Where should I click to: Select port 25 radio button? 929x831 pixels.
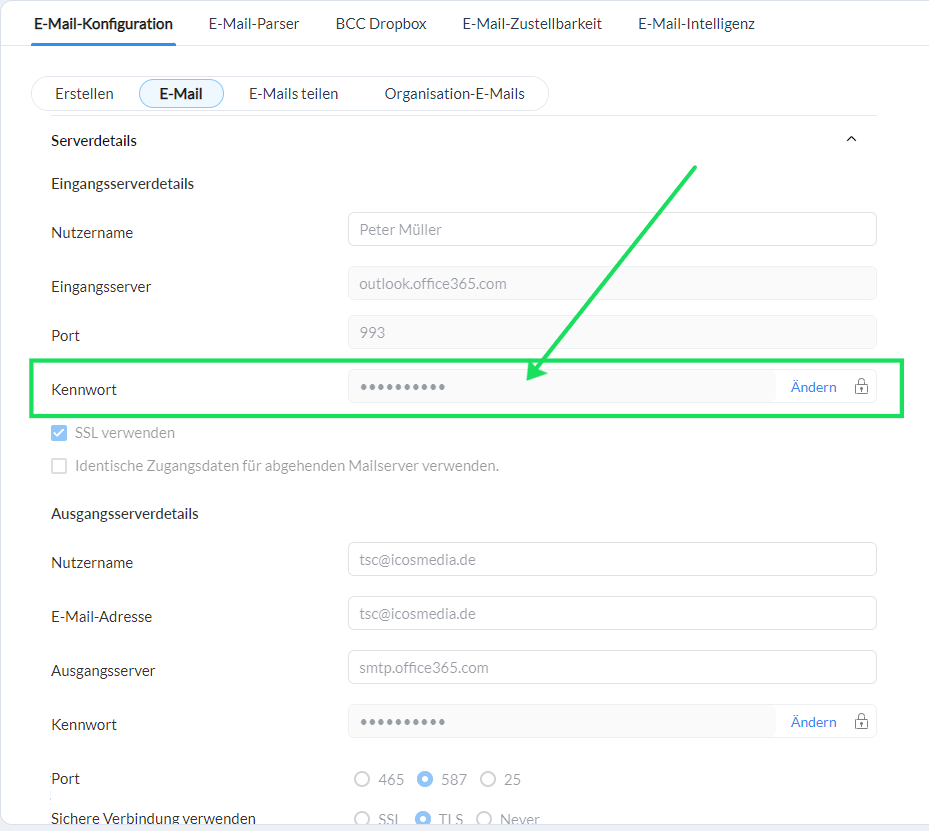click(x=488, y=779)
